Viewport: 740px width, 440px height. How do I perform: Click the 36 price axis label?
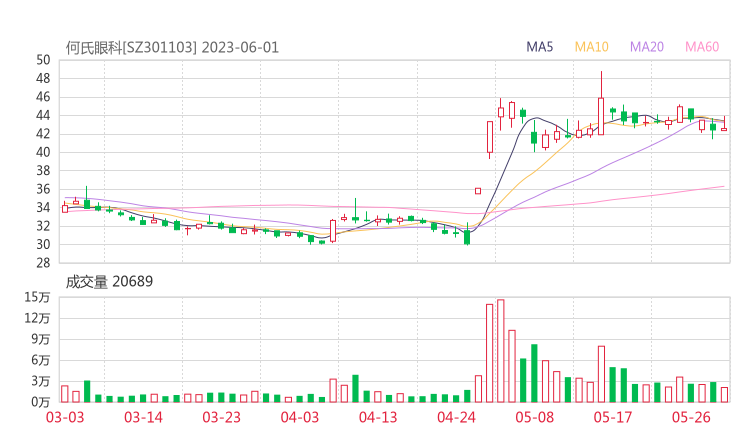(x=43, y=189)
